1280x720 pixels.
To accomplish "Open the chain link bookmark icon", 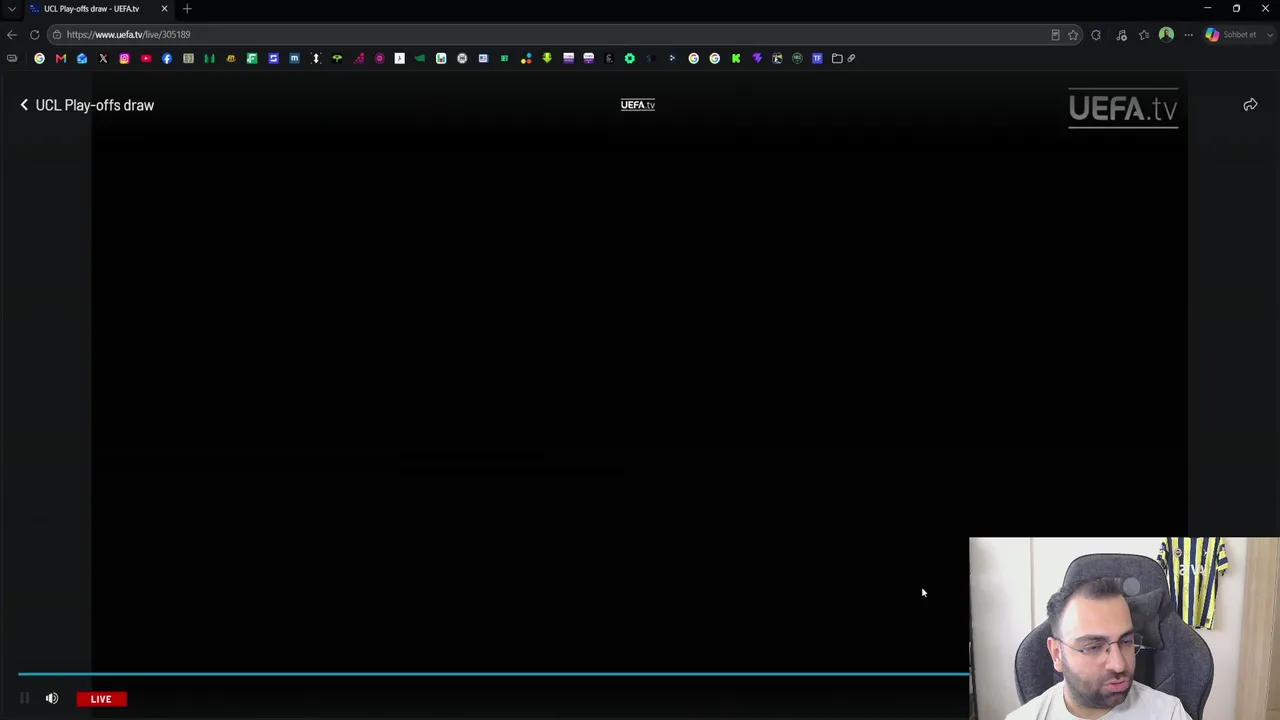I will click(x=851, y=58).
